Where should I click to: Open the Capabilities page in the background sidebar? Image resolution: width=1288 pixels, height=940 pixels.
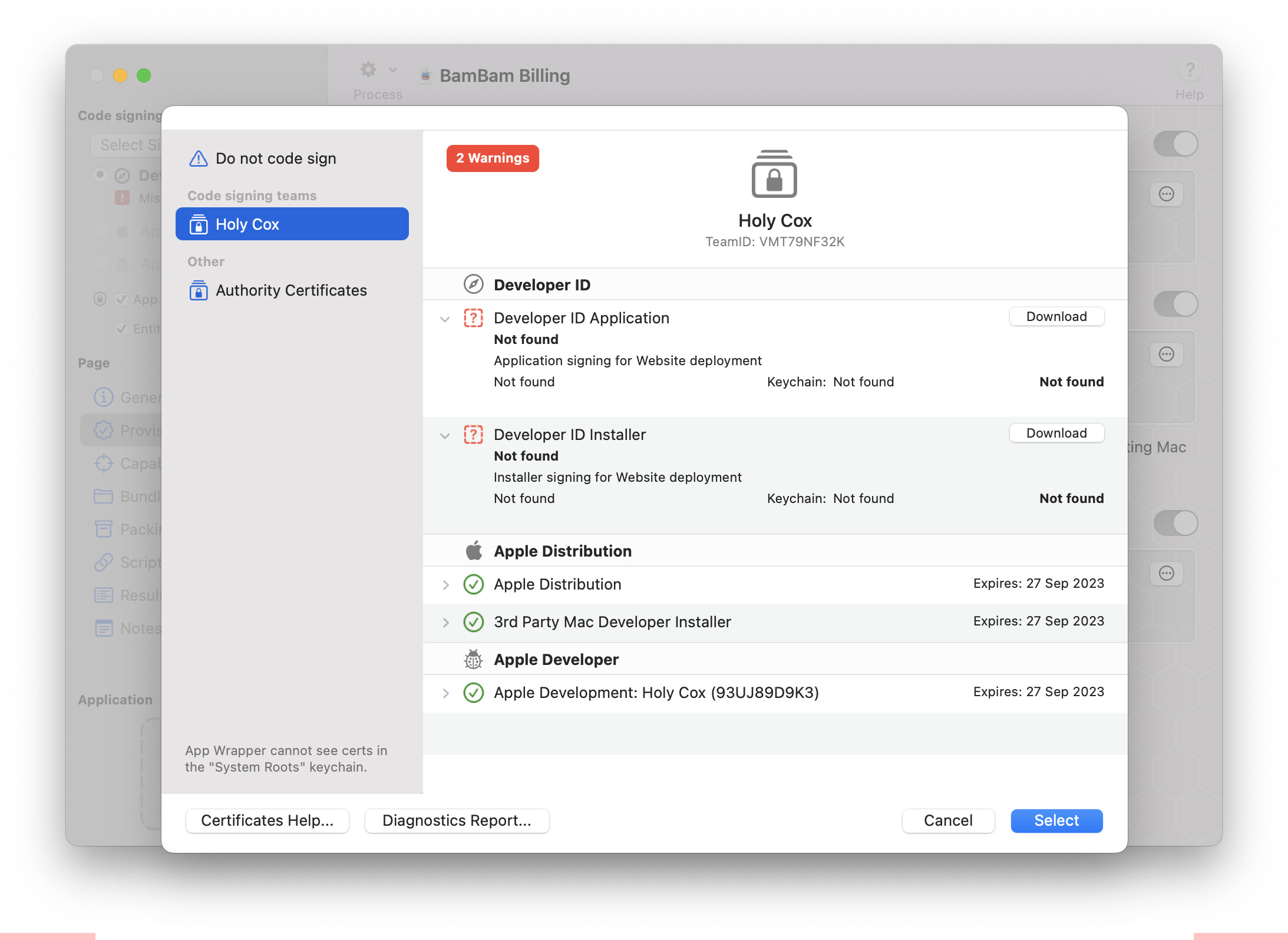point(122,464)
